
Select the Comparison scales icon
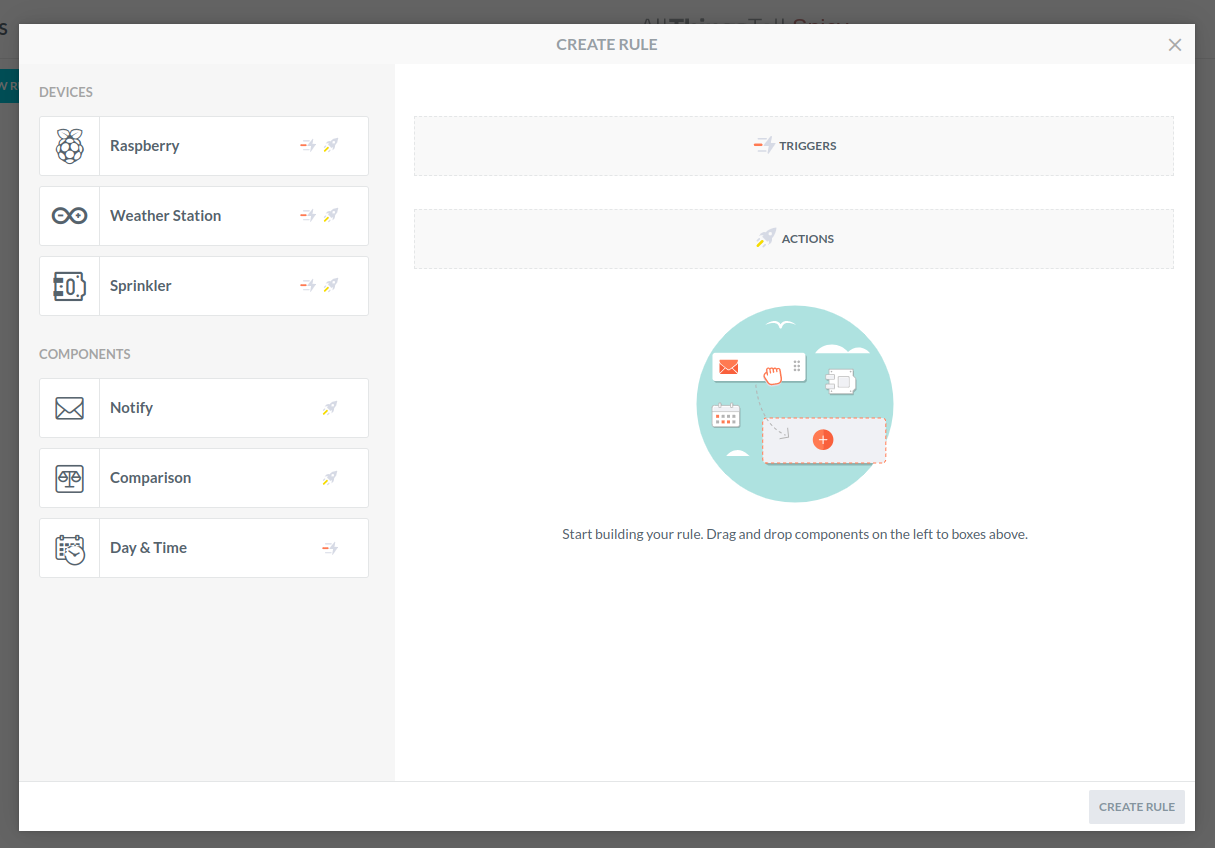click(x=69, y=478)
